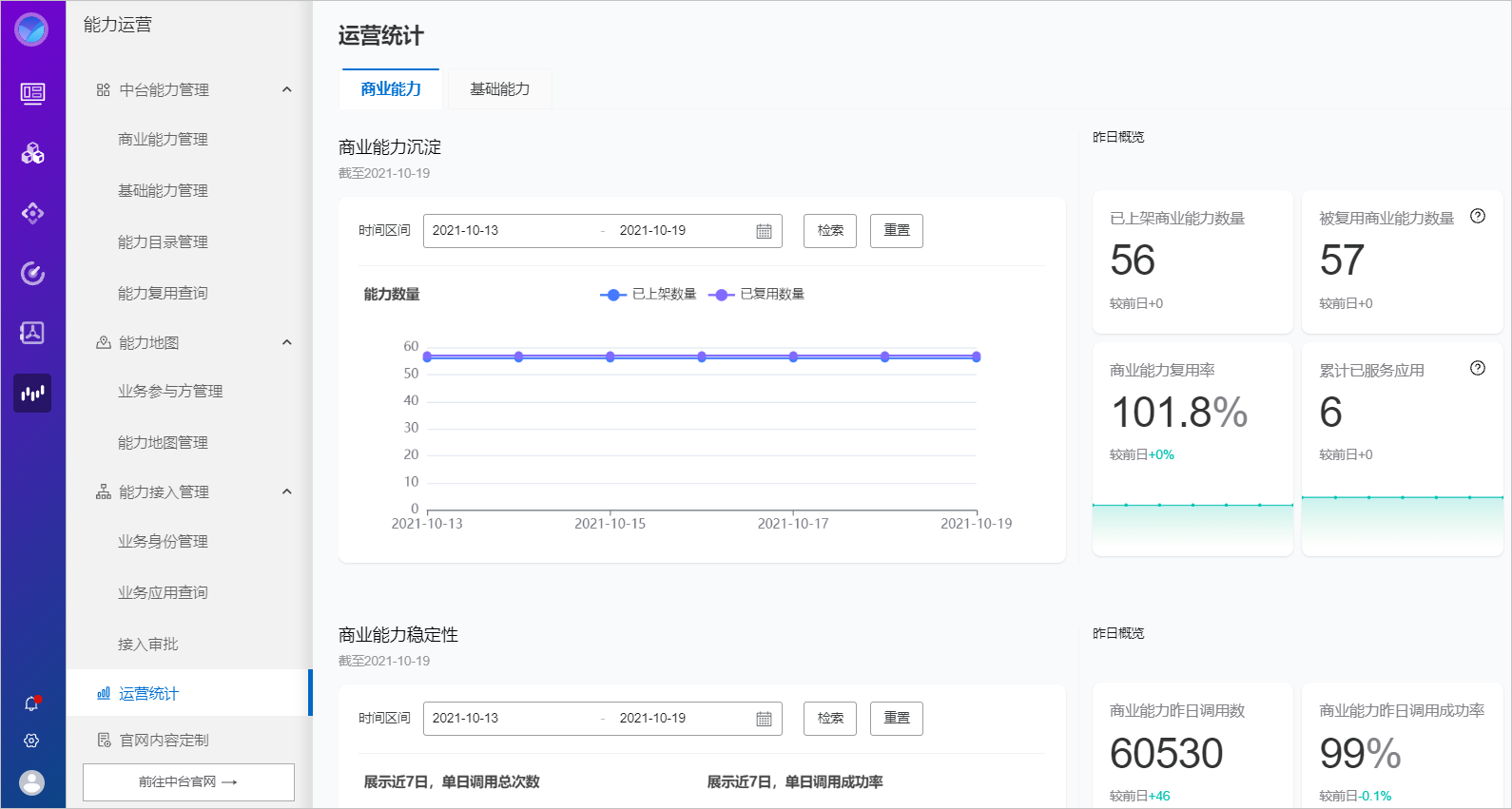
Task: Click end date 2021-10-19 in 商业能力沉淀
Action: pos(652,231)
